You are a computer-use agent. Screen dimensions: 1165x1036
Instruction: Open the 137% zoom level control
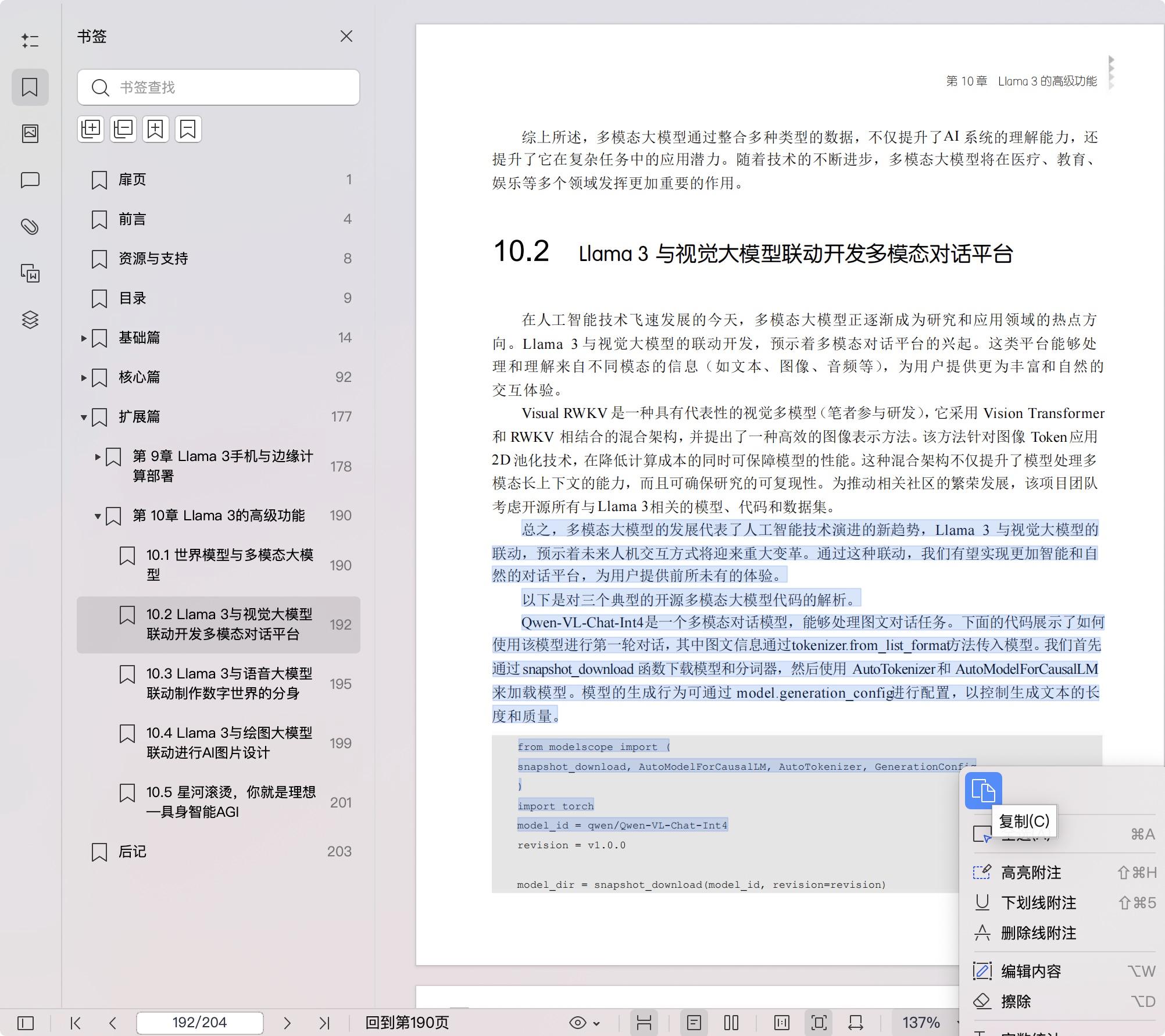coord(920,1022)
